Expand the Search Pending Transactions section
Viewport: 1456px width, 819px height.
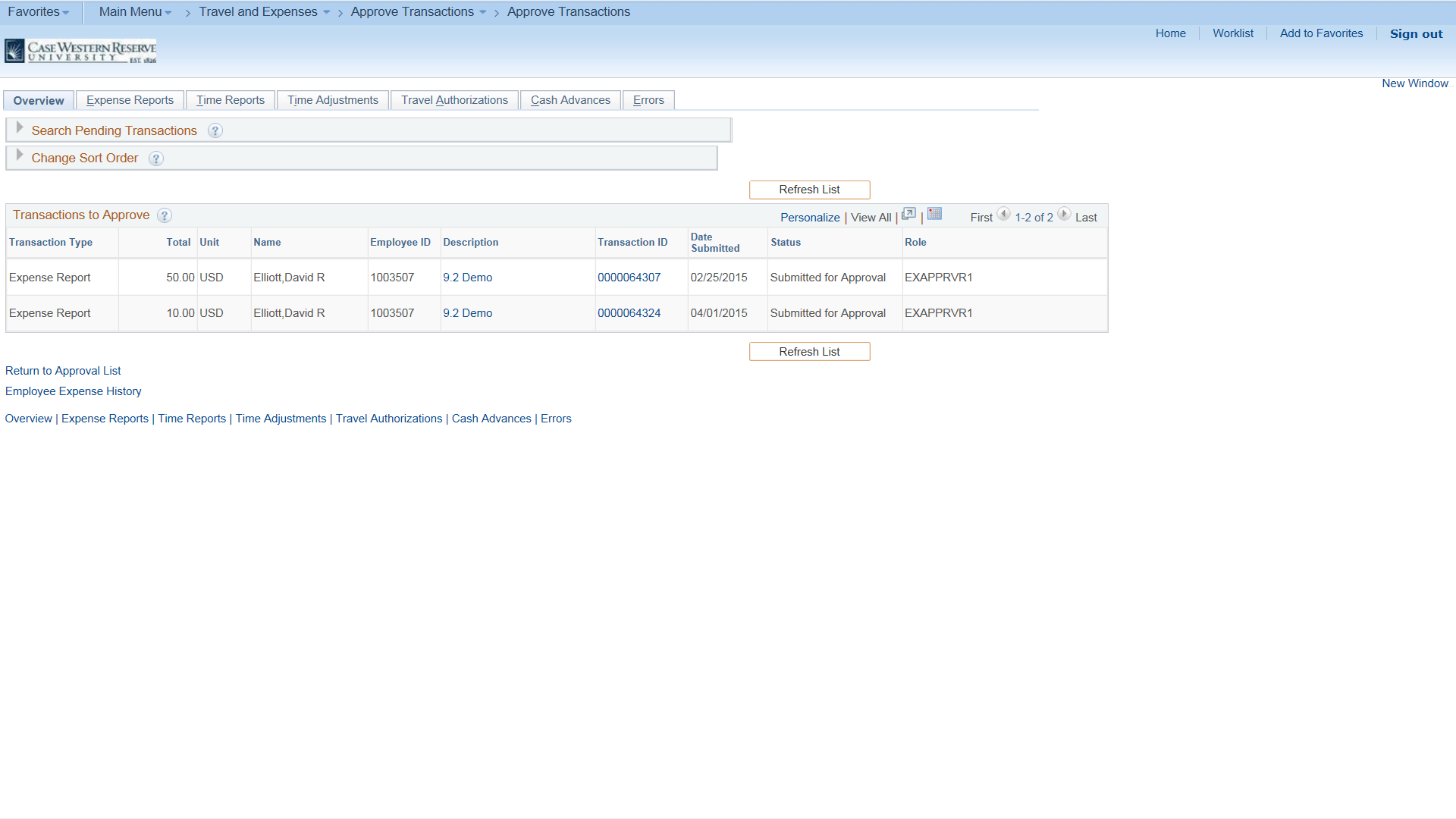[19, 128]
